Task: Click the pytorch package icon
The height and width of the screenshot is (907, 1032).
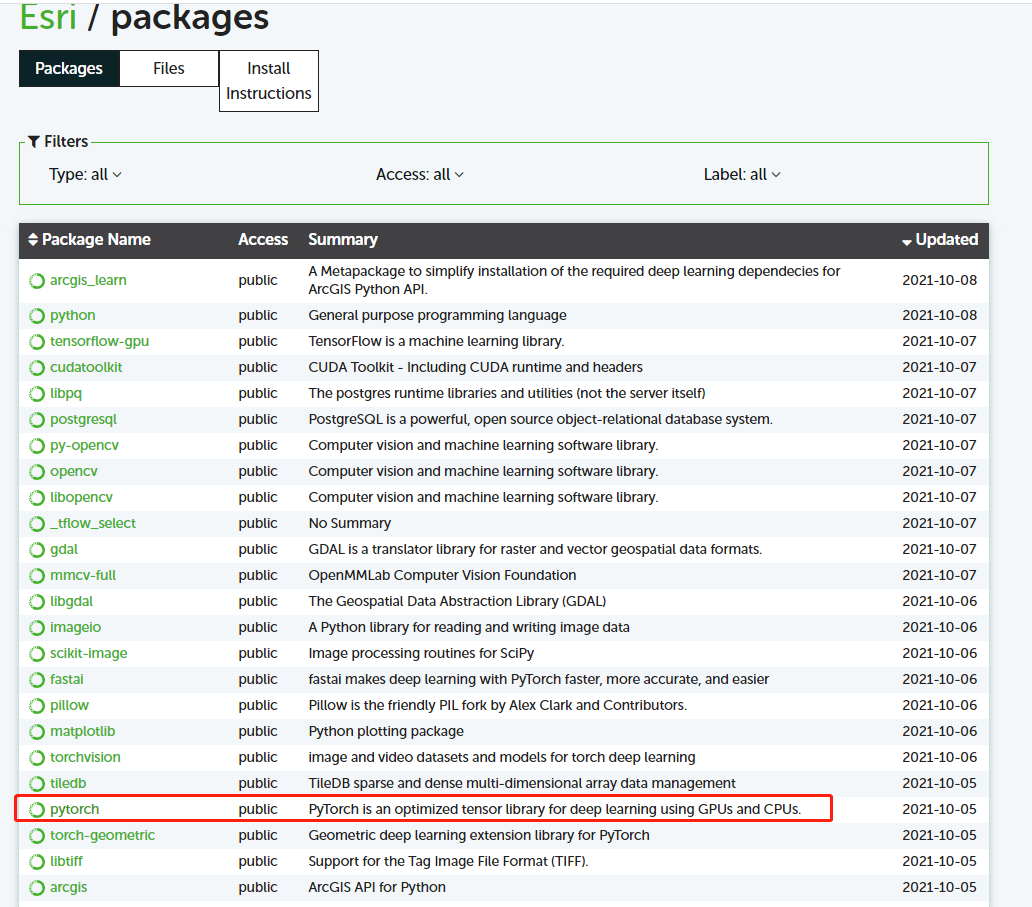Action: 37,810
